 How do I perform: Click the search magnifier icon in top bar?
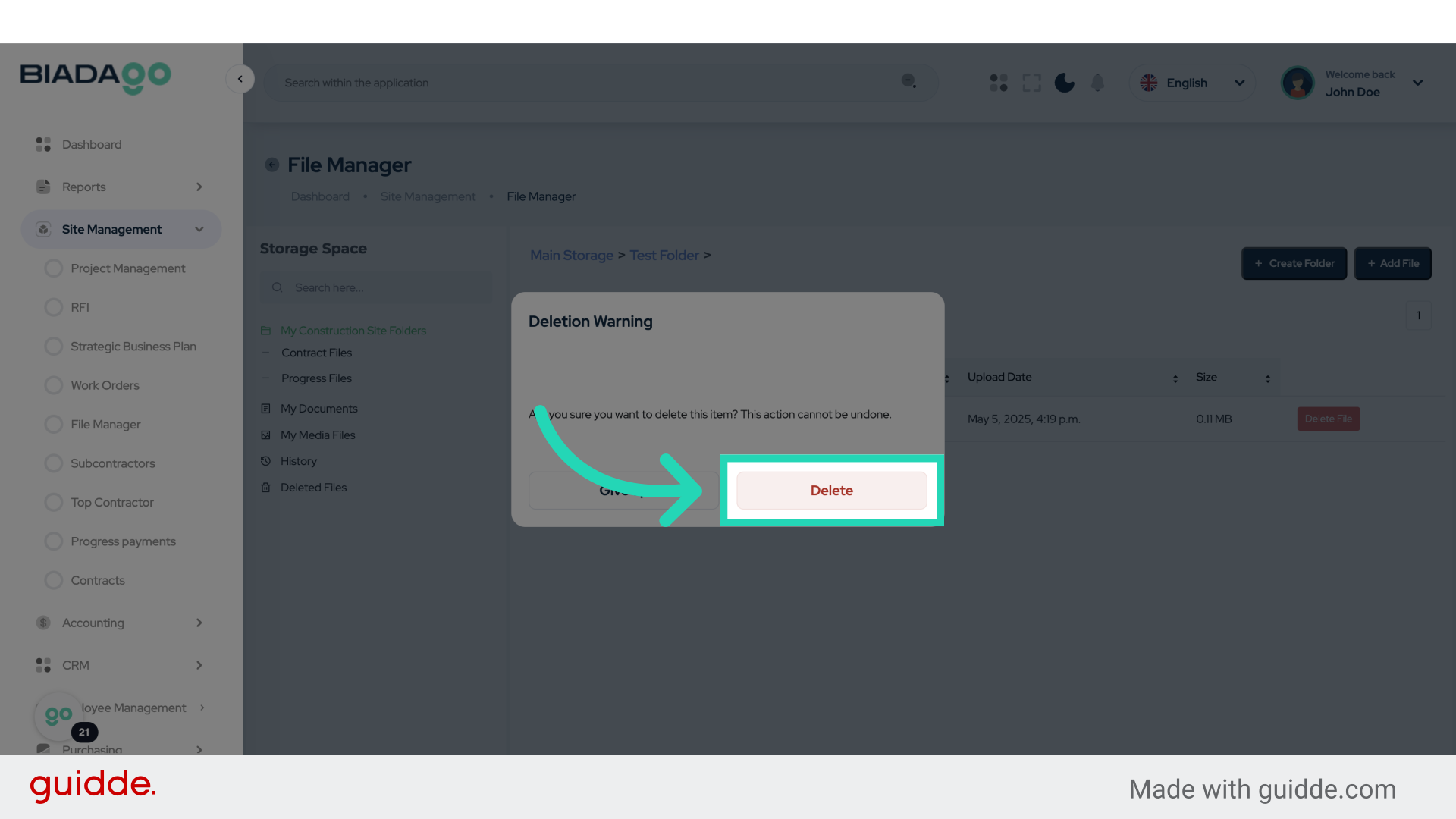[x=908, y=81]
